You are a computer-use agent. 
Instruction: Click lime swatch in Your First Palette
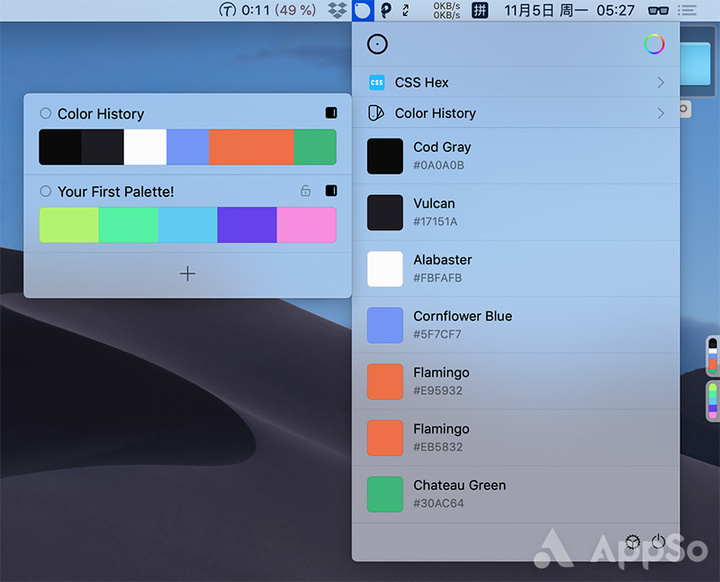tap(69, 225)
